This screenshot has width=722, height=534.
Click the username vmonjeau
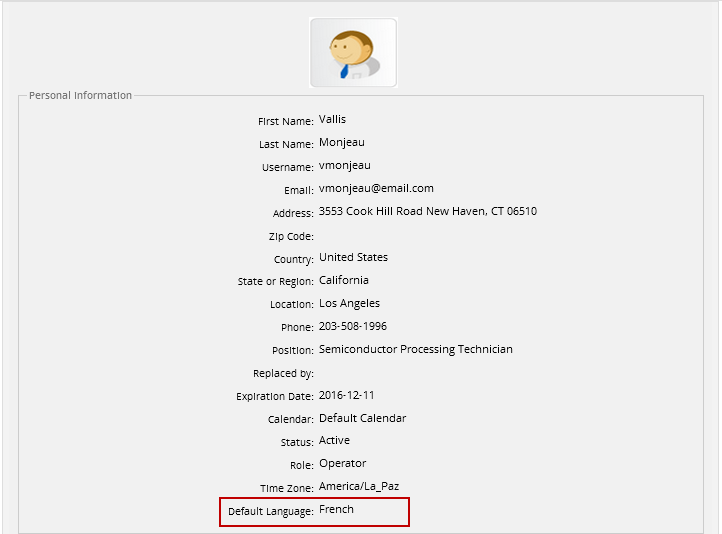pyautogui.click(x=344, y=166)
